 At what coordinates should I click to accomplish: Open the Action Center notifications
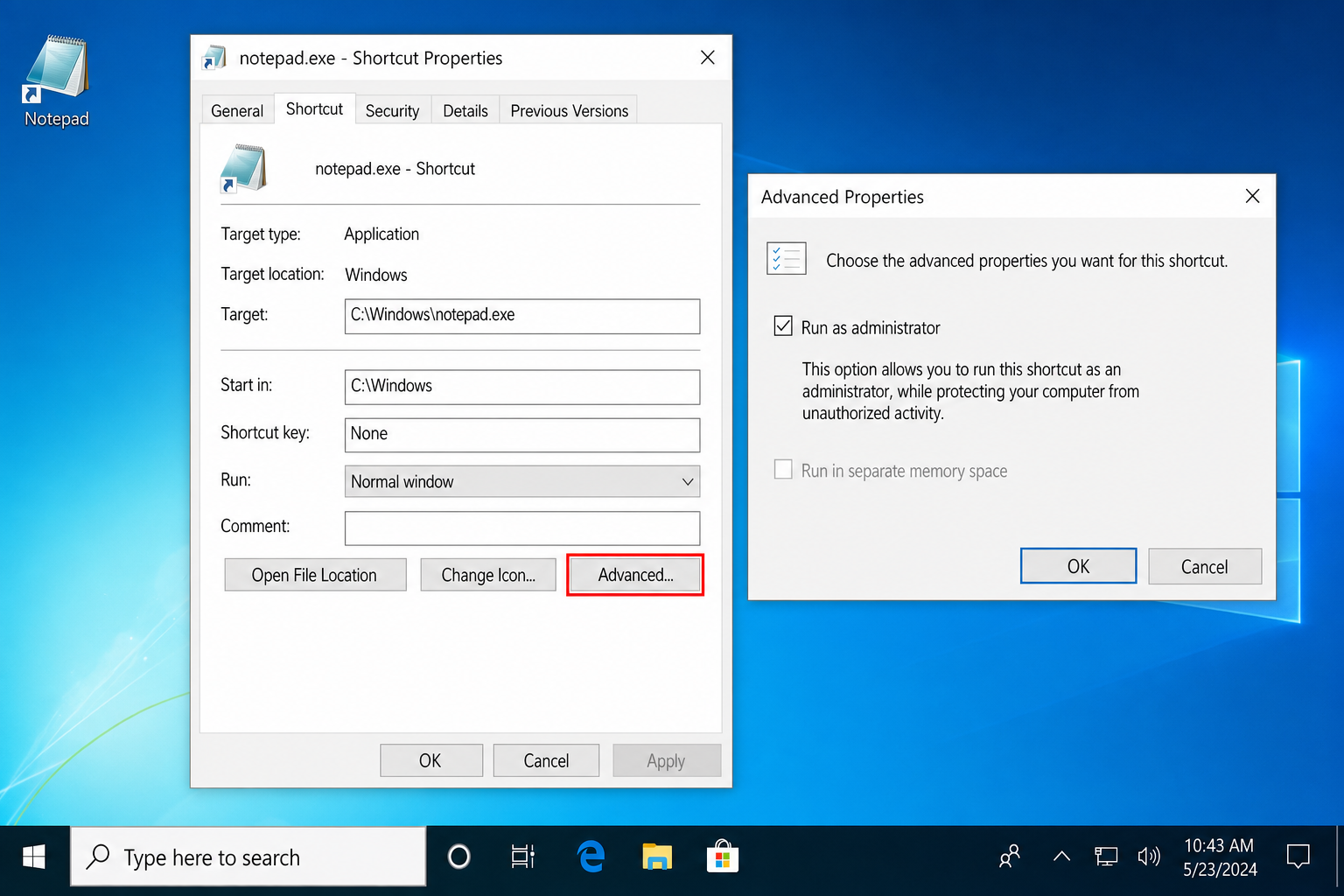1298,857
